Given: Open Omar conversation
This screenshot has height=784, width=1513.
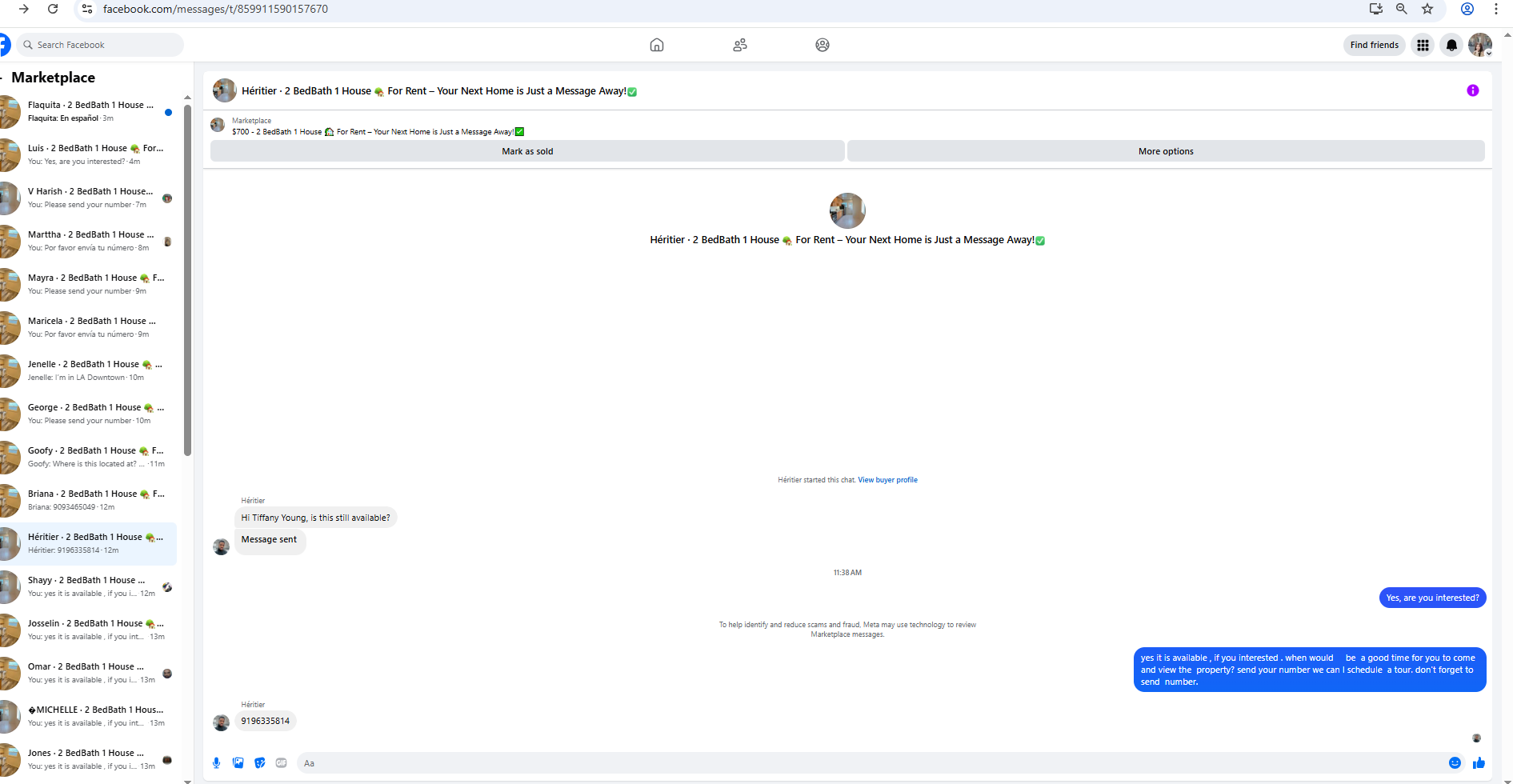Looking at the screenshot, I should 88,673.
